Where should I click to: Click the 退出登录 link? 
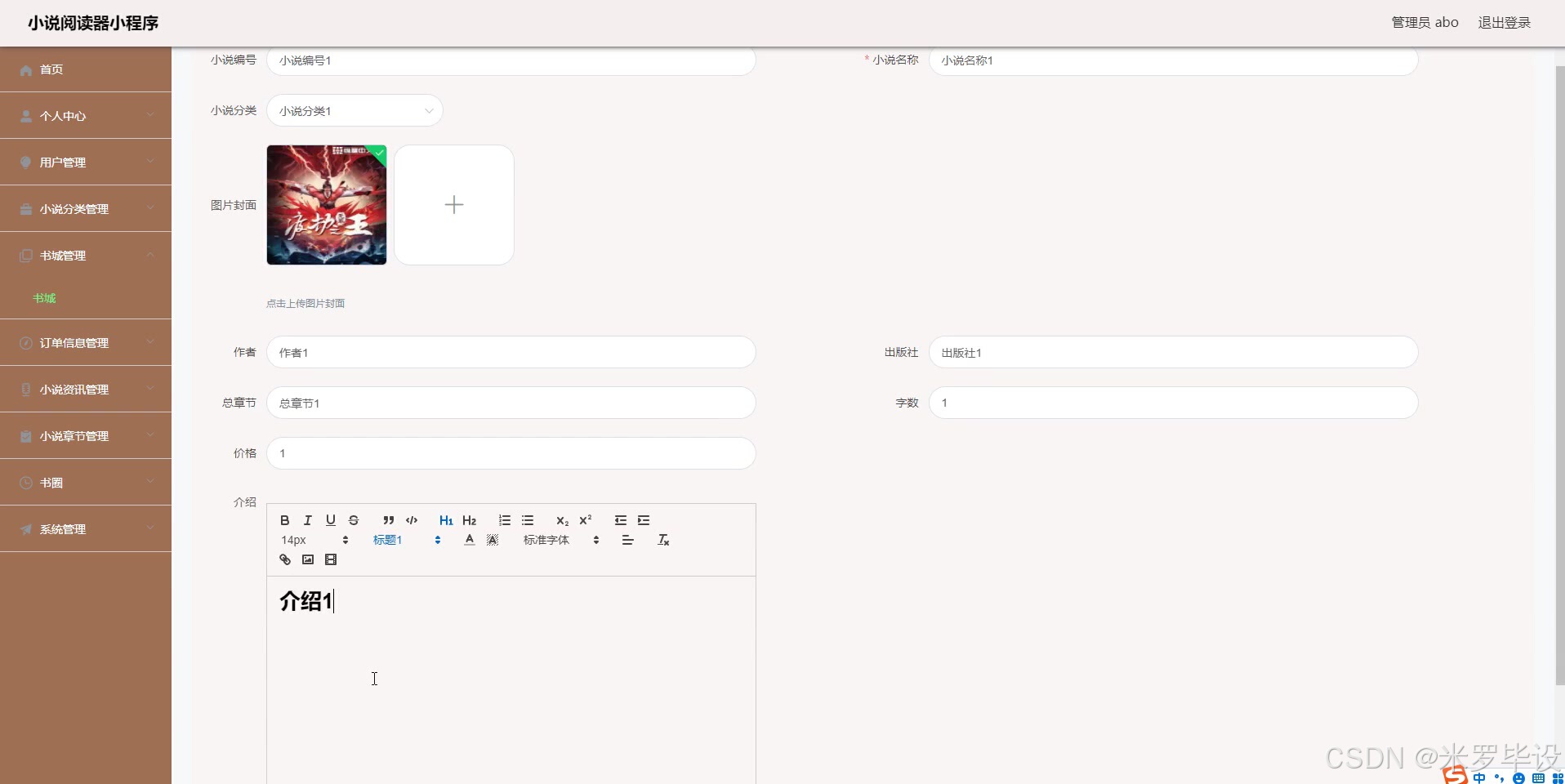1504,23
